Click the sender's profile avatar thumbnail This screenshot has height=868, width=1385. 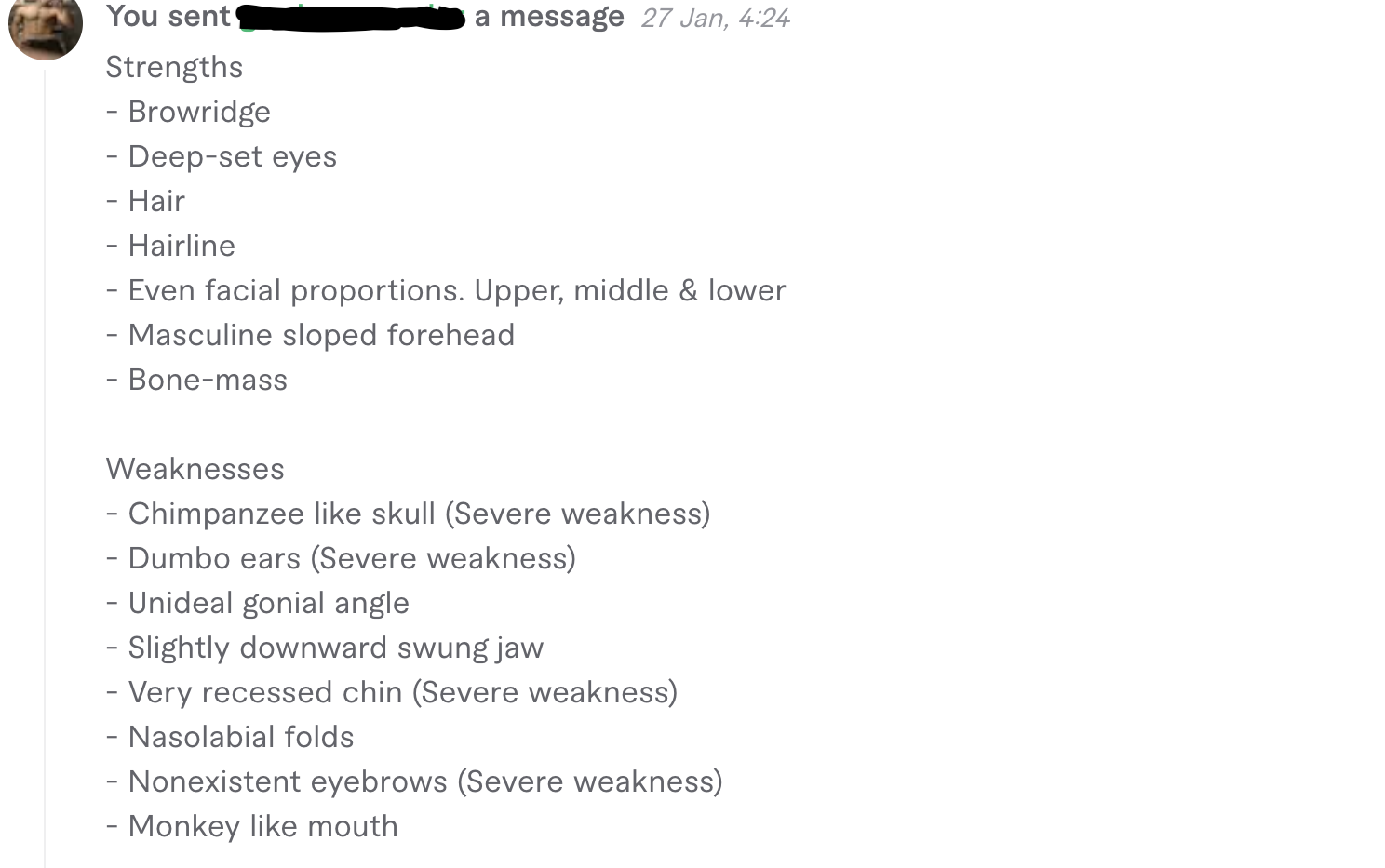45,24
